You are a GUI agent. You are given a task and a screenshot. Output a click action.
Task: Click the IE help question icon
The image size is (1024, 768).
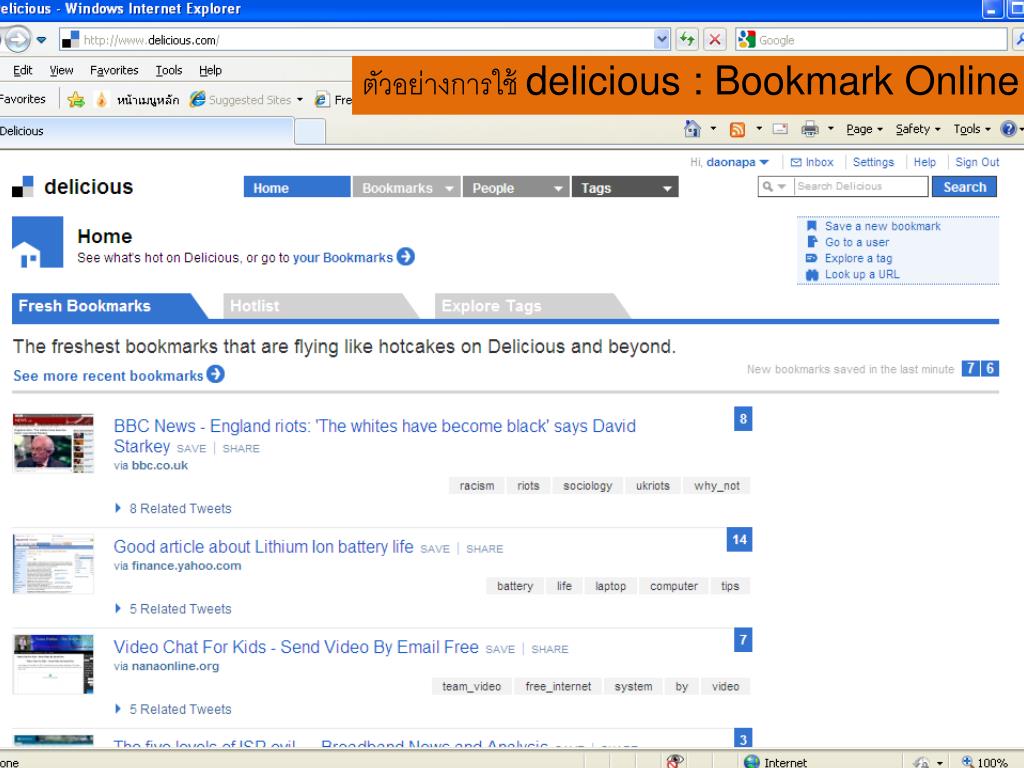pos(1008,129)
